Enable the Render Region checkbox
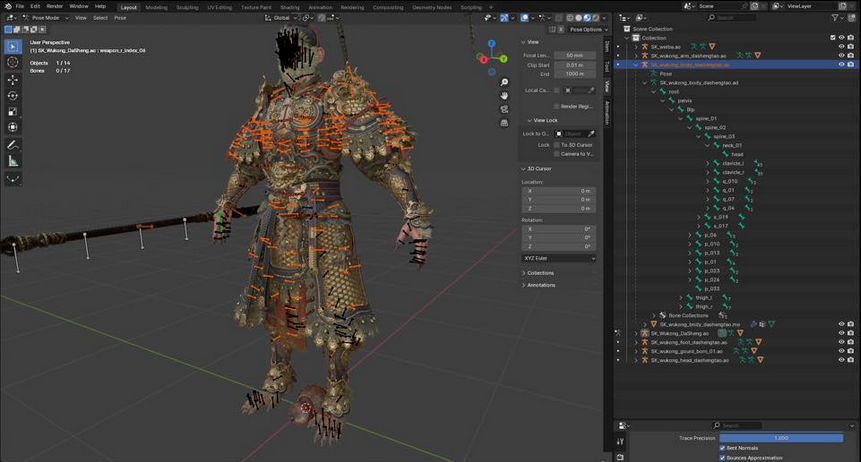 click(556, 105)
